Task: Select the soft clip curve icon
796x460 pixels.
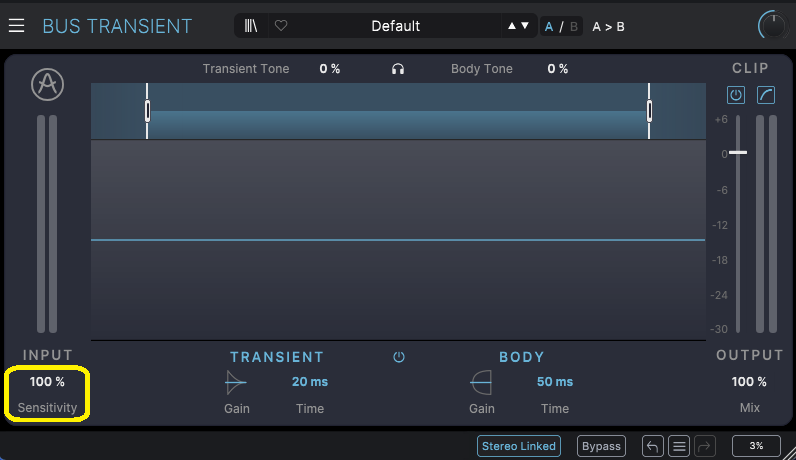Action: [765, 95]
